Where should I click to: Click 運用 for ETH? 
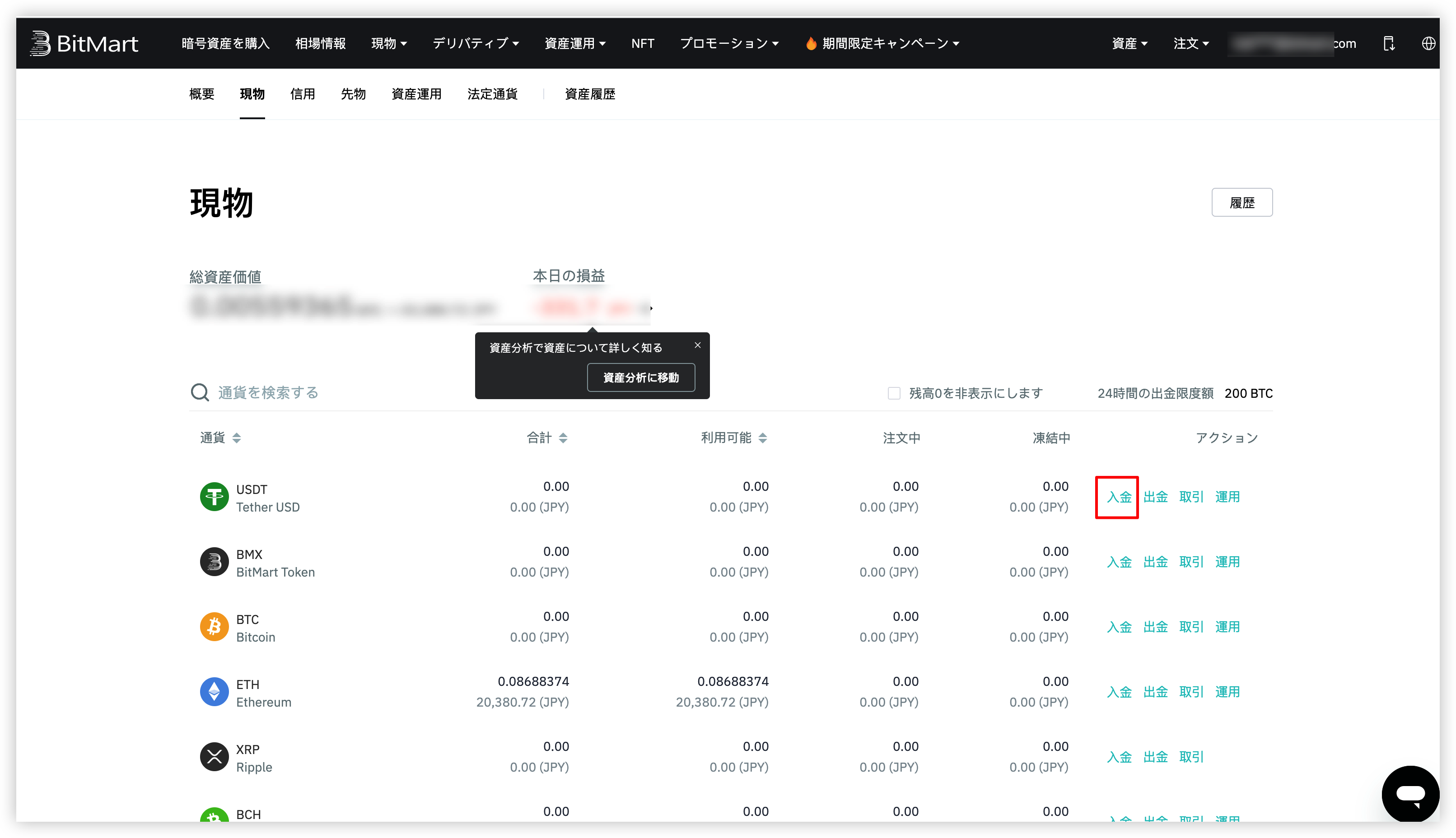[1227, 692]
